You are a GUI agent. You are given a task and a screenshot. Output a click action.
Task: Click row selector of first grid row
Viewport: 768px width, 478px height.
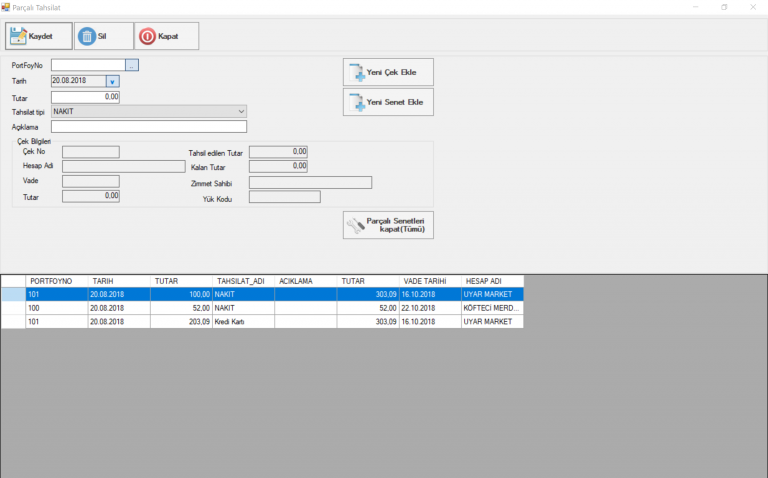click(13, 295)
